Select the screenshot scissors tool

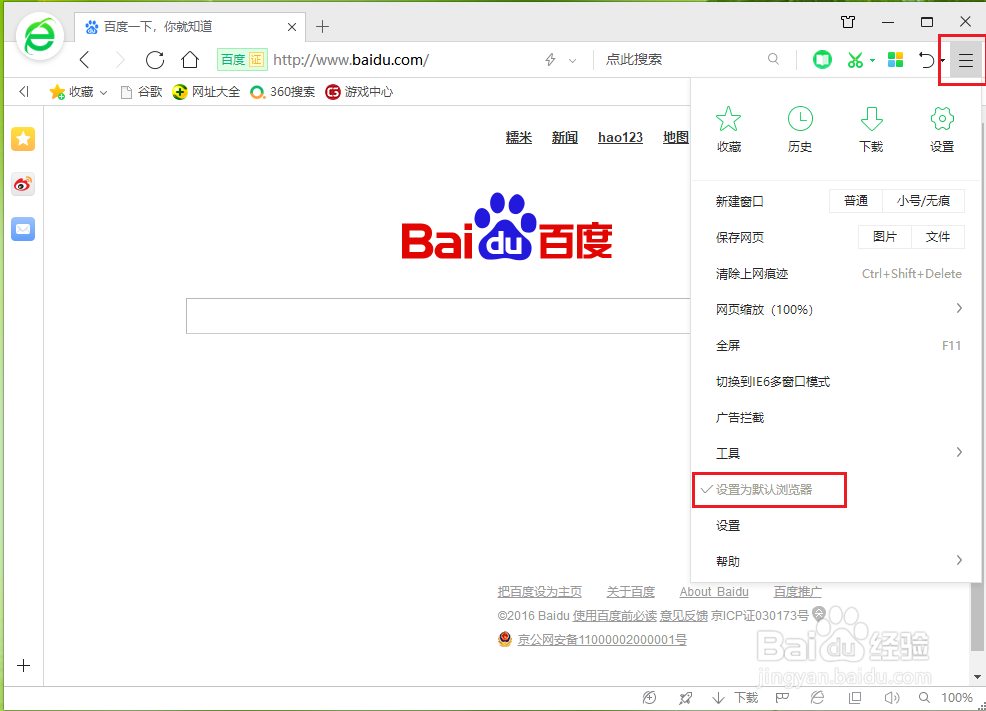857,60
